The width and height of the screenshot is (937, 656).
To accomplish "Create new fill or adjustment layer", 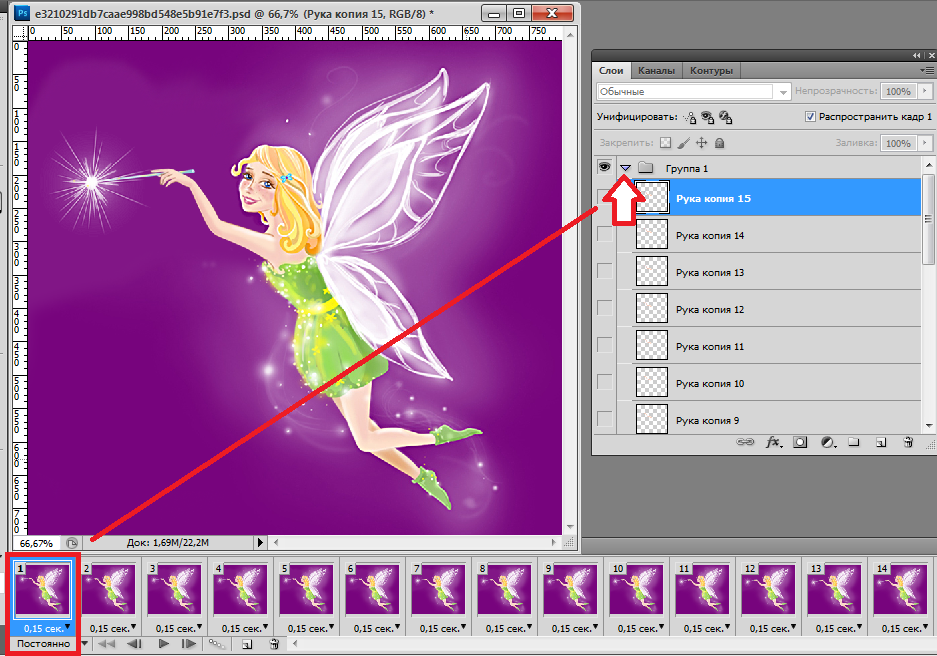I will tap(828, 442).
